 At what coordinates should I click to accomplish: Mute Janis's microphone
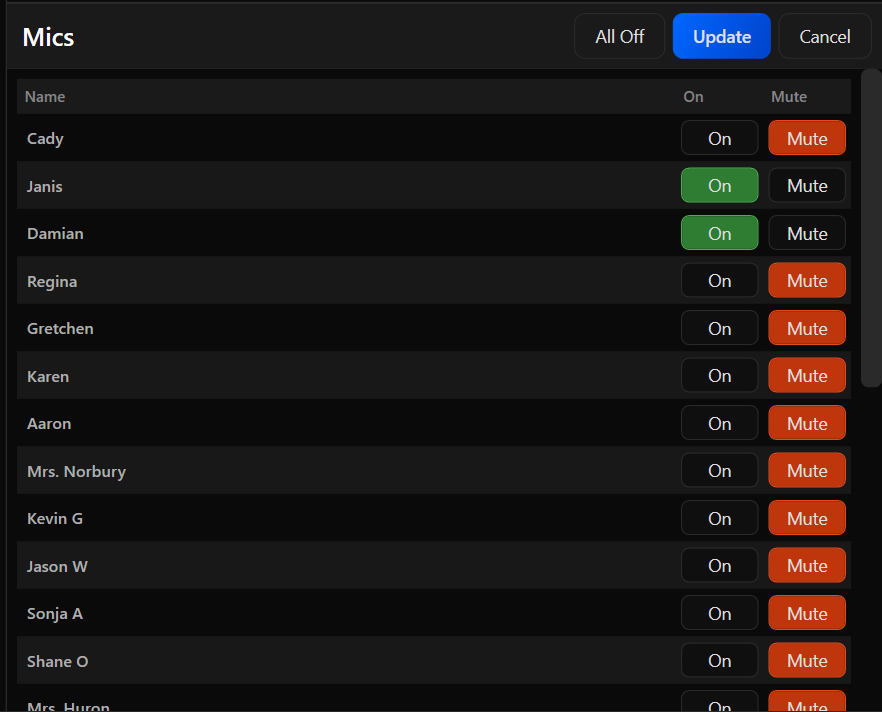pyautogui.click(x=806, y=186)
